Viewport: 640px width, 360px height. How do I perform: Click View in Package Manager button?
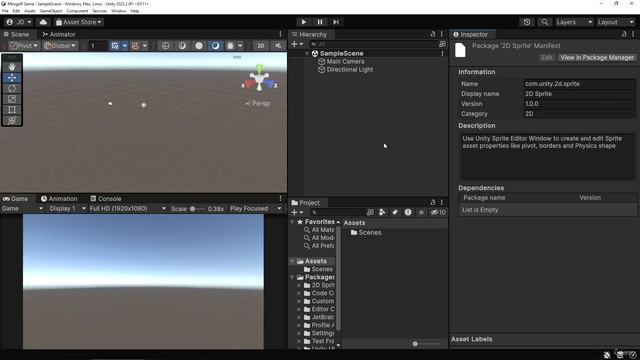597,58
